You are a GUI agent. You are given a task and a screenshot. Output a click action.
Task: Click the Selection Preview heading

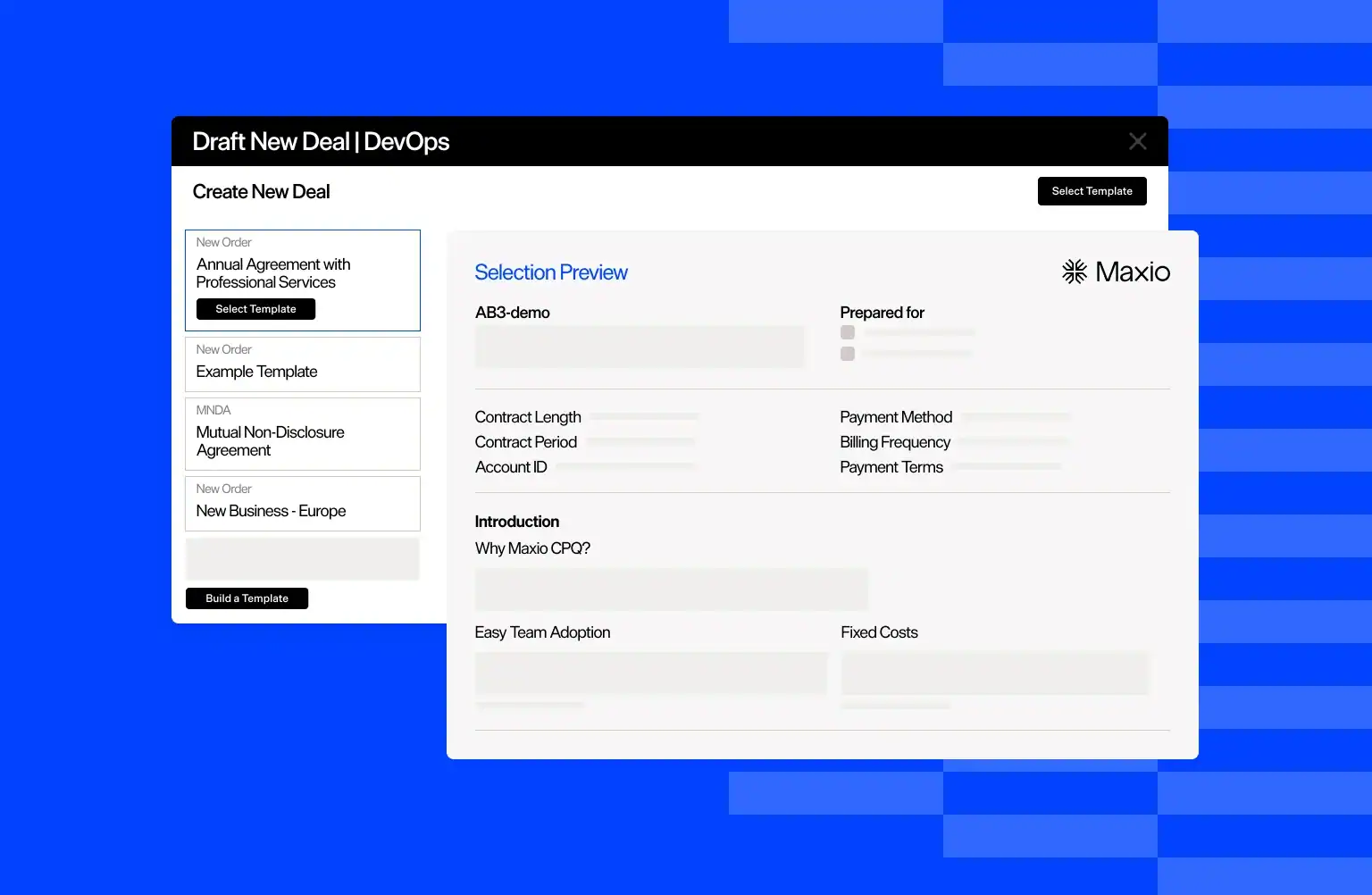pyautogui.click(x=551, y=272)
